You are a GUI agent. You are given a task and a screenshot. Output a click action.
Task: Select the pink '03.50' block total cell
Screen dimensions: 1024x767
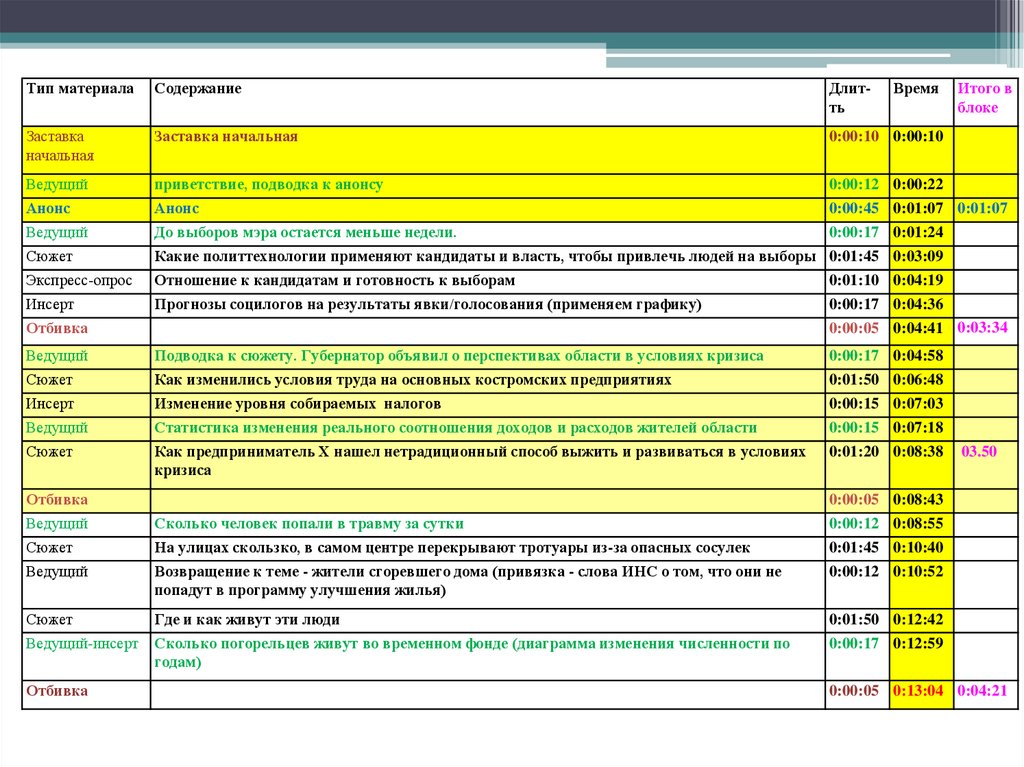pyautogui.click(x=980, y=452)
